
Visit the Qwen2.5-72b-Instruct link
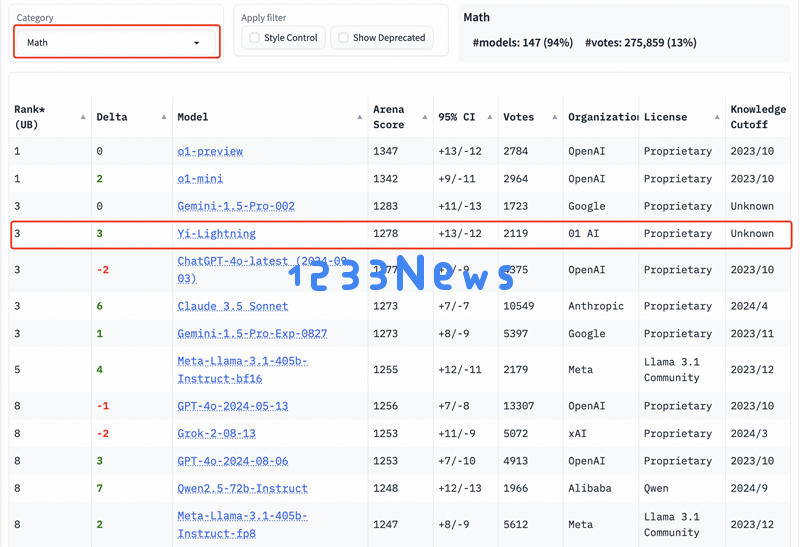[242, 489]
